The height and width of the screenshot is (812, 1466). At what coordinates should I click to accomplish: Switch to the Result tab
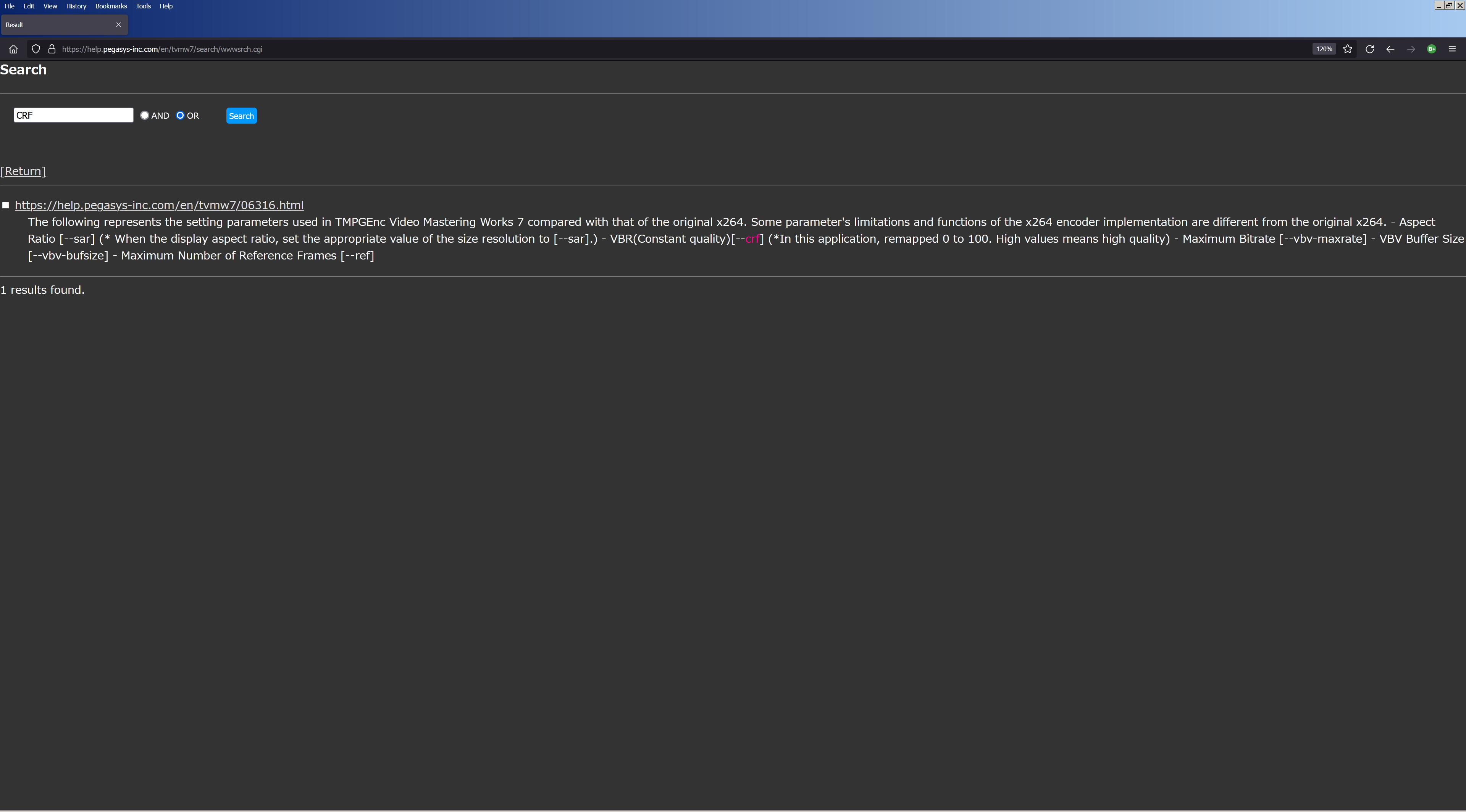tap(57, 25)
